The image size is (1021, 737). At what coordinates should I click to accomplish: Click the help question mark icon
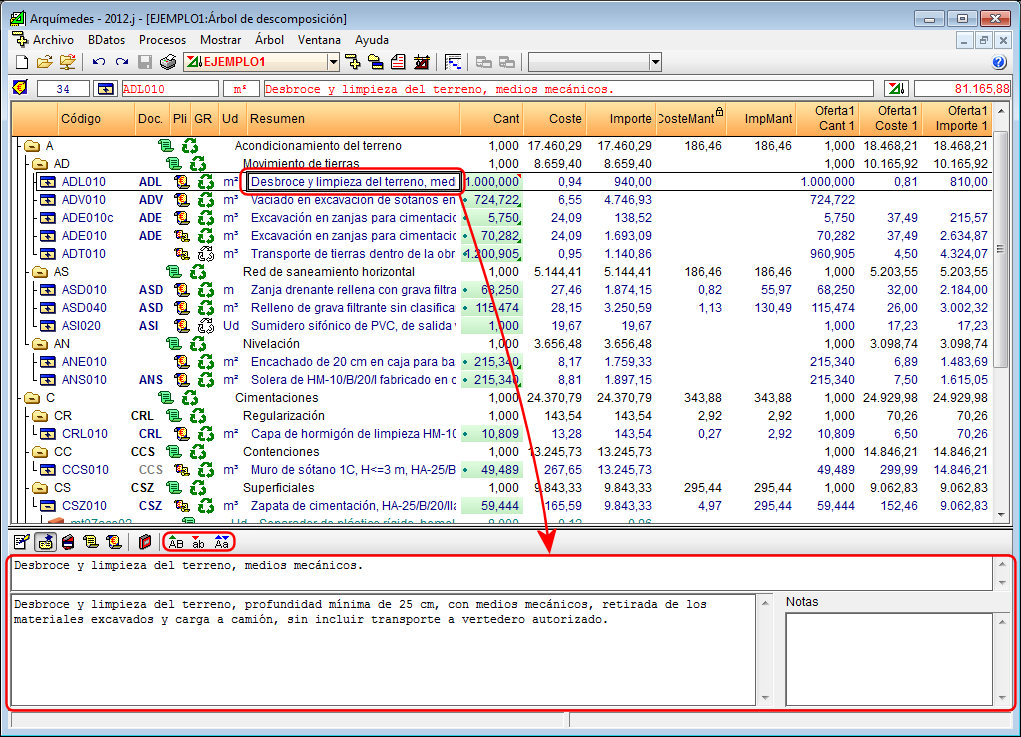click(999, 62)
